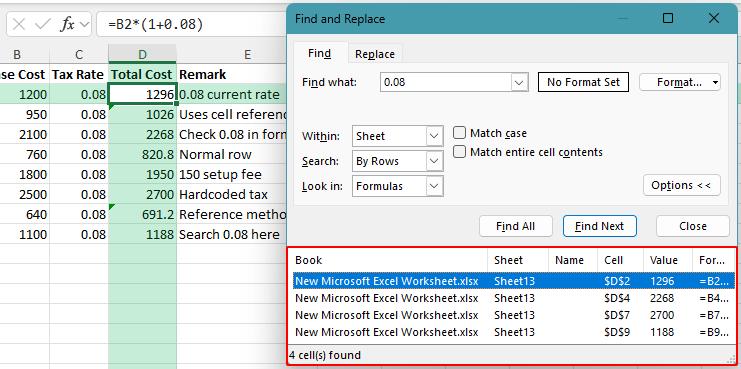Select the base cost cell 950
741x369 pixels.
coord(25,114)
